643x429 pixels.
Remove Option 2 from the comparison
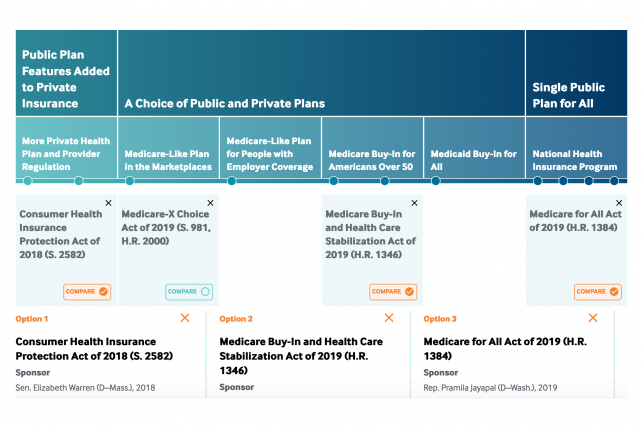click(389, 318)
